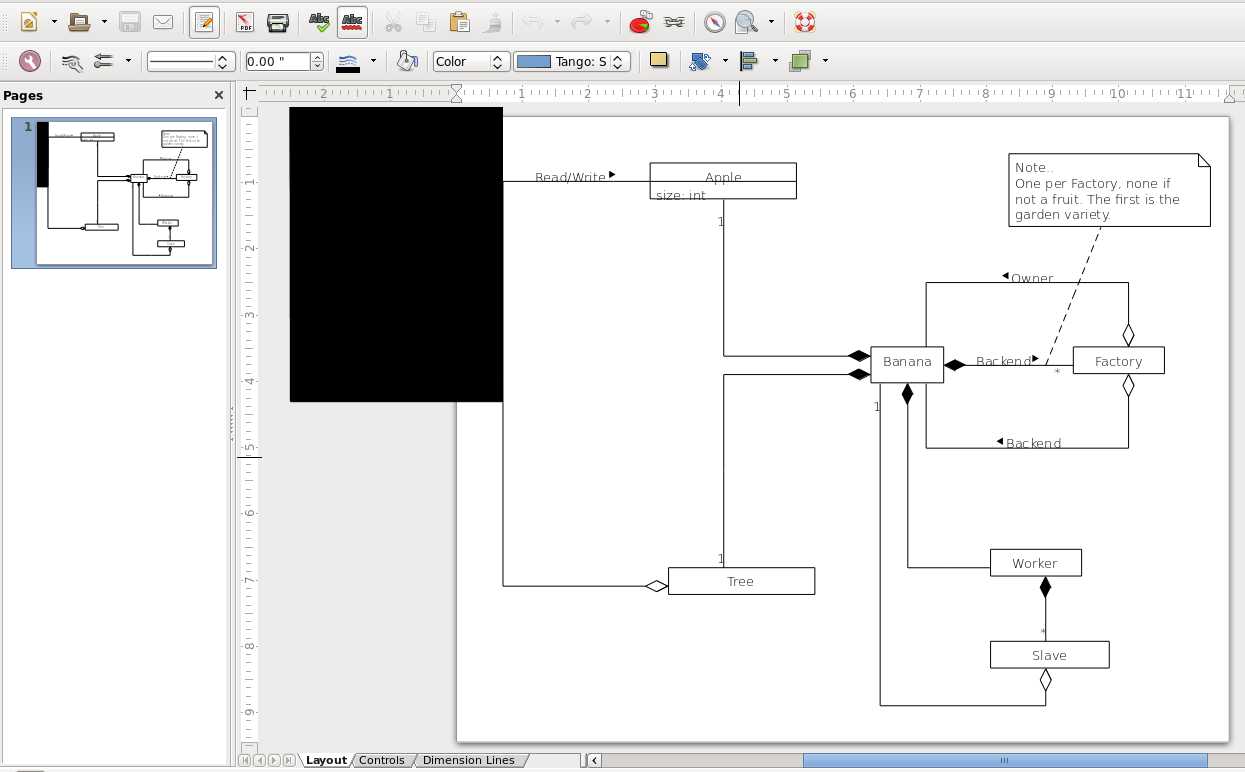
Task: Select the page 1 thumbnail
Action: point(114,193)
